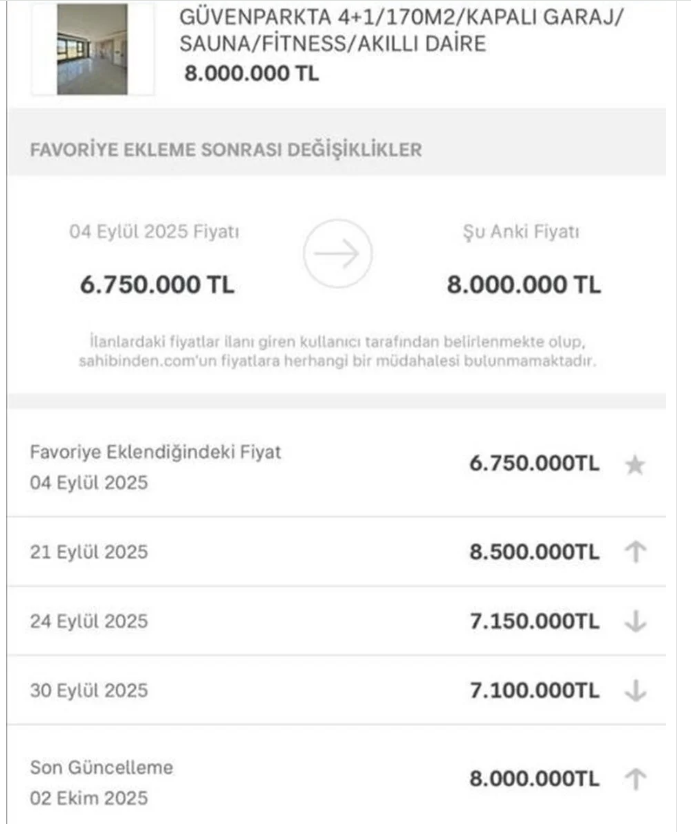This screenshot has width=691, height=832.
Task: Select the 30 Eylül 2025 date entry
Action: 89,690
